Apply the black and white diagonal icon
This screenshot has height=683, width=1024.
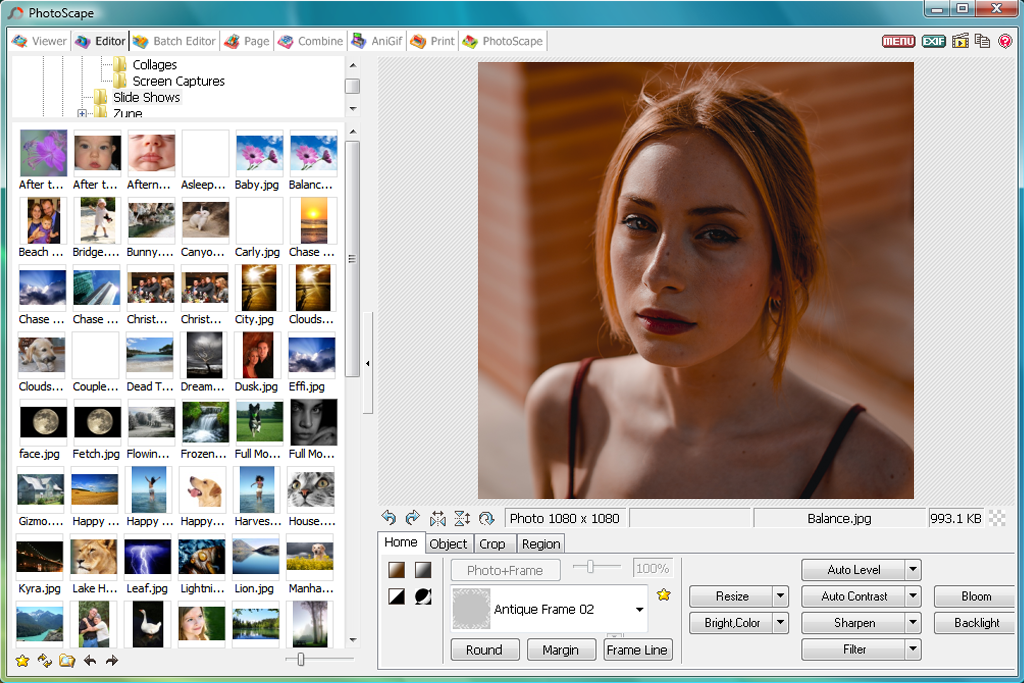tap(396, 596)
